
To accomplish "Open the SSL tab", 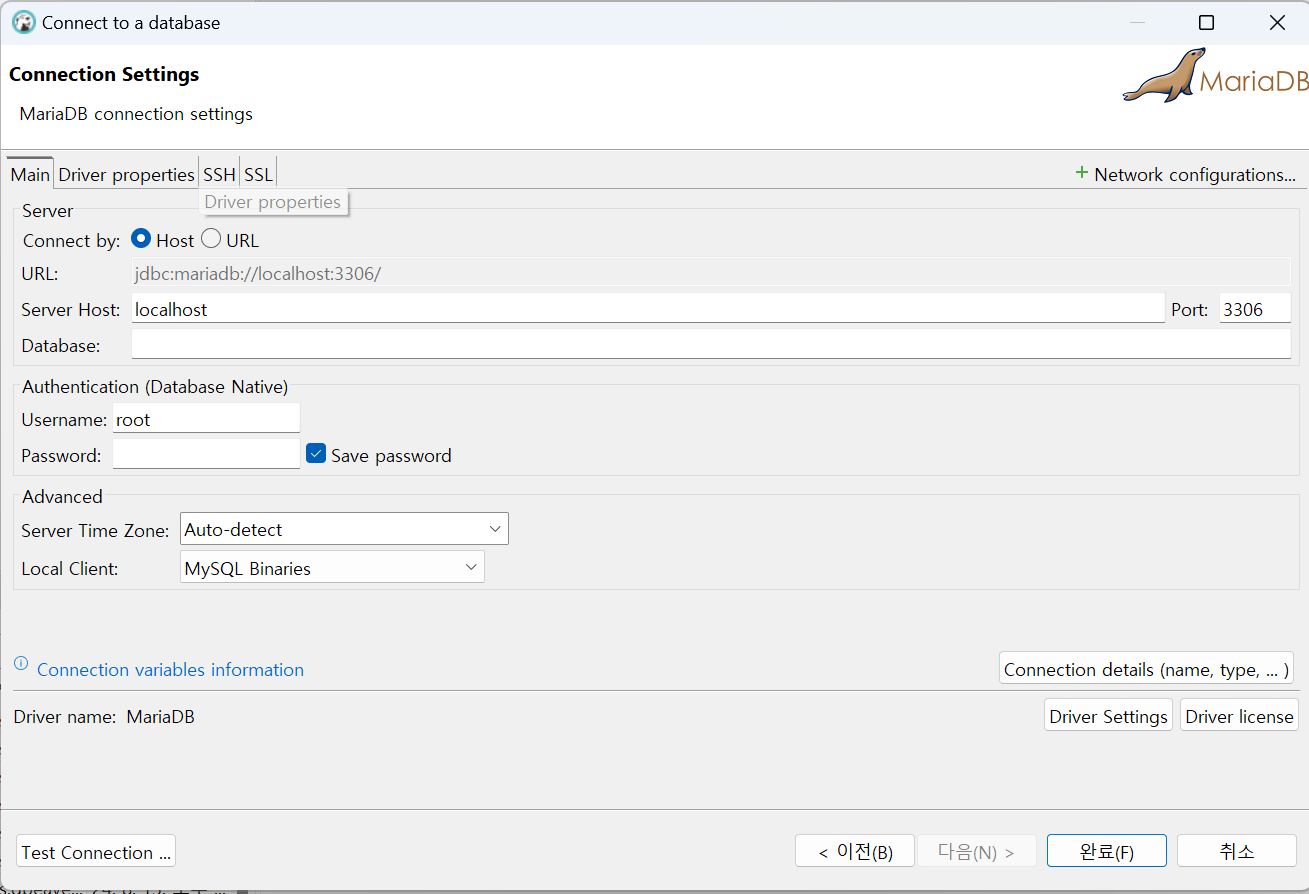I will coord(258,174).
